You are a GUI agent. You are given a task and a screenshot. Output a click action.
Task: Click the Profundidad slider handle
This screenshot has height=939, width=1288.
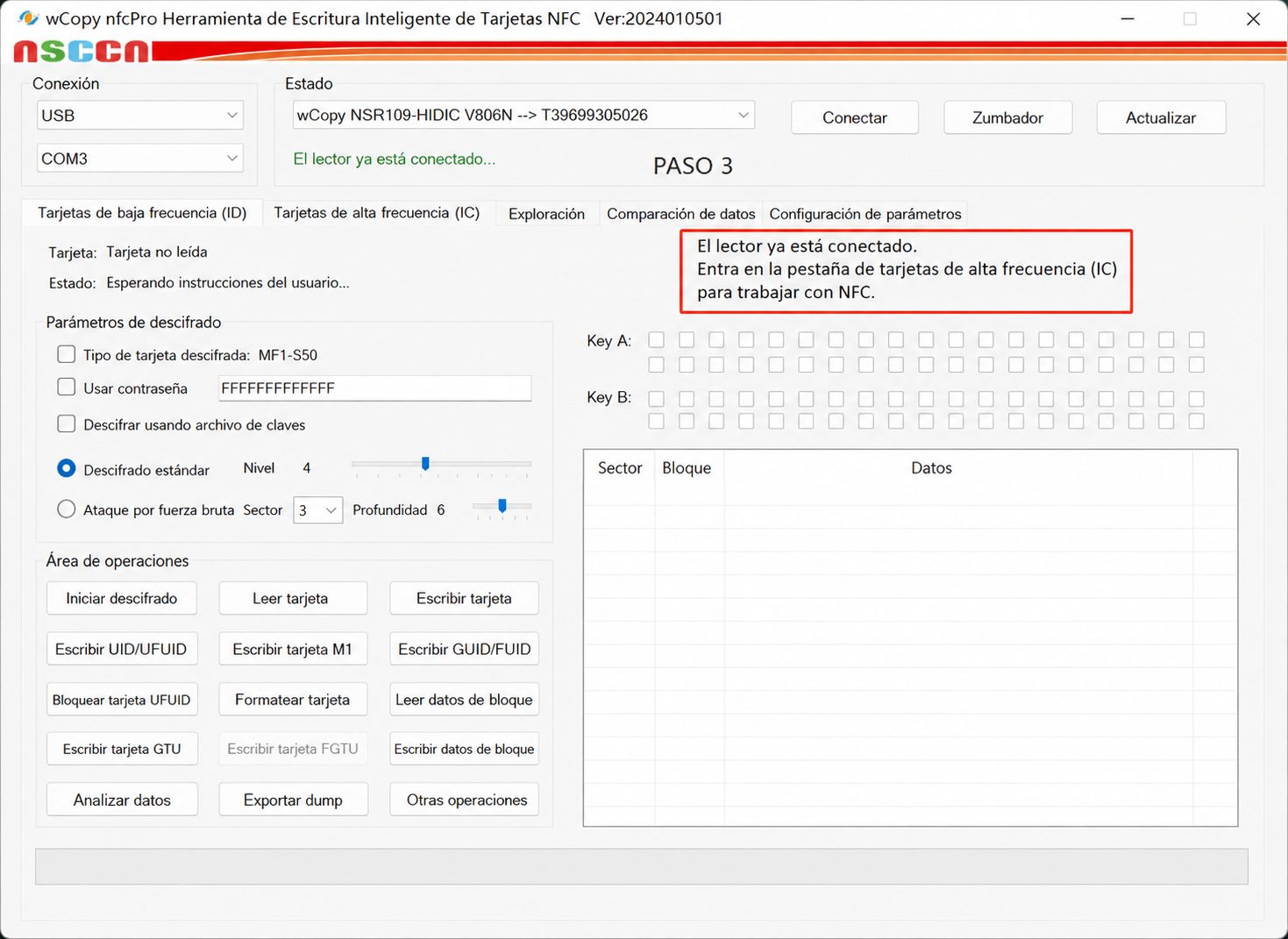[502, 506]
